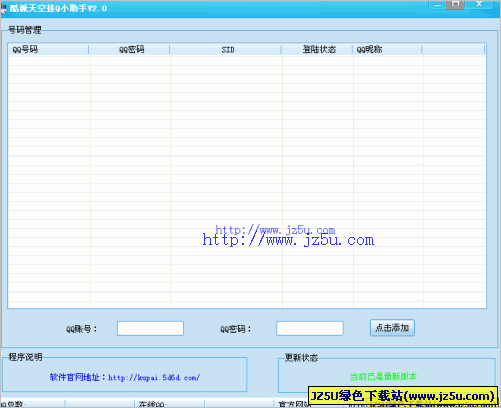The width and height of the screenshot is (501, 408).
Task: Minimize the 酷派天空挂Q小助手 window
Action: [x=438, y=5]
